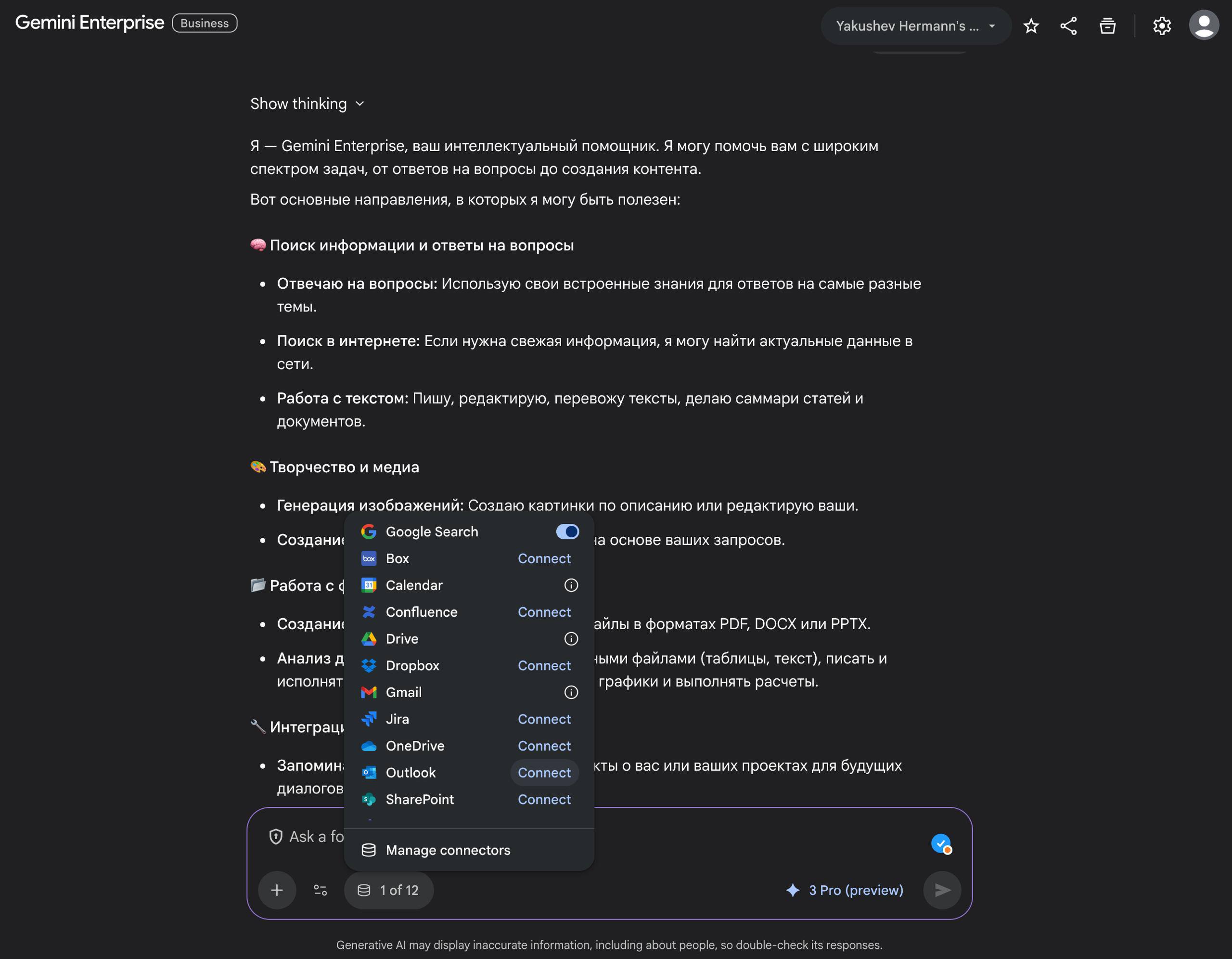1232x959 pixels.
Task: Open the user account avatar
Action: (1204, 25)
